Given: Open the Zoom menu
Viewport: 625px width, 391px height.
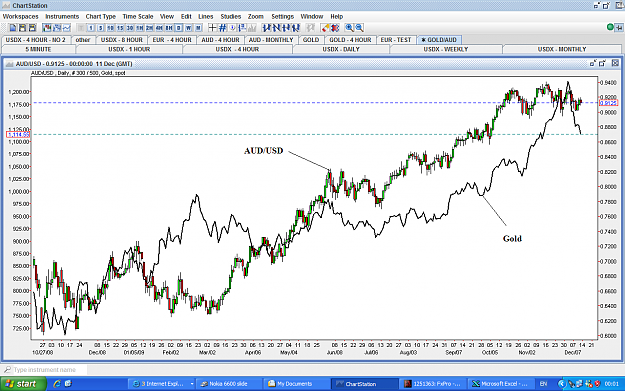Looking at the screenshot, I should point(256,16).
